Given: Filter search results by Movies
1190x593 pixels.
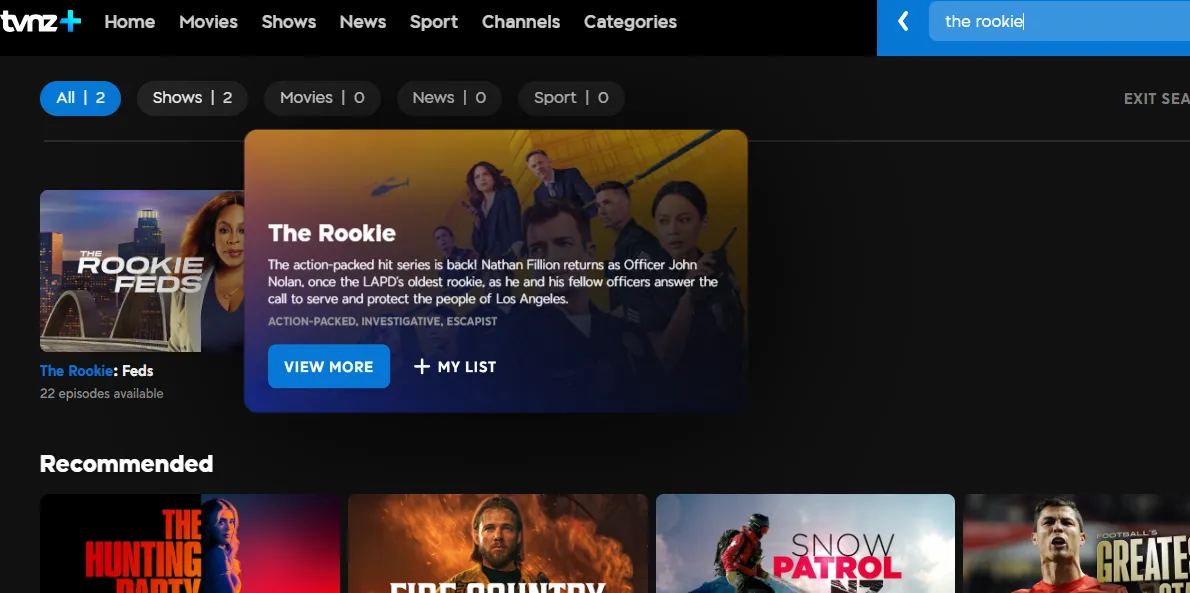Looking at the screenshot, I should point(322,98).
